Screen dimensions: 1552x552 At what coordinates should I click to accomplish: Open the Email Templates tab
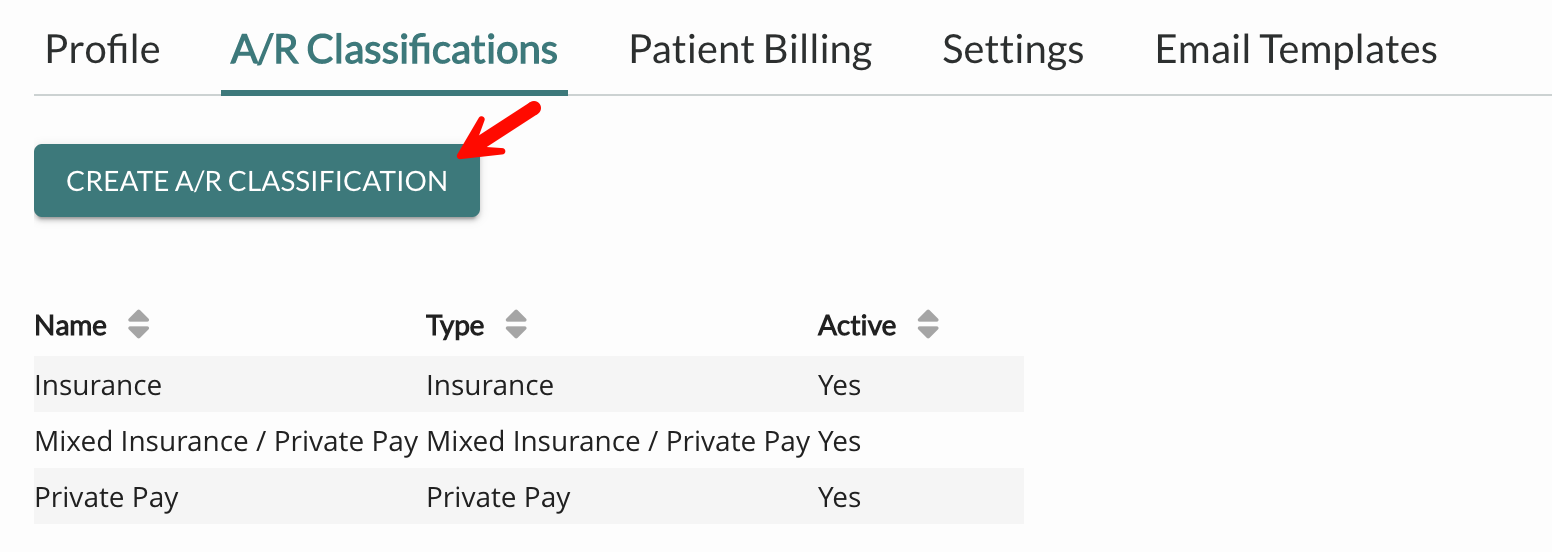[x=1296, y=50]
